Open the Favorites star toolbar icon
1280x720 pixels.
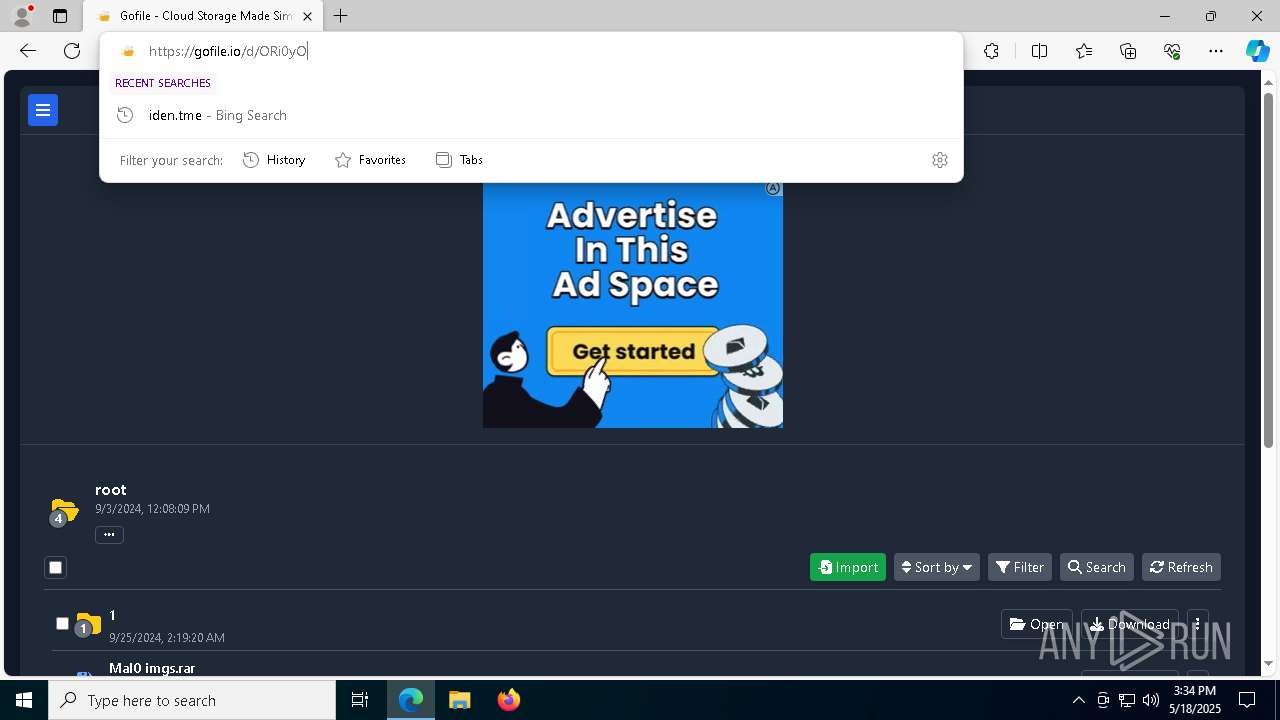point(1084,51)
